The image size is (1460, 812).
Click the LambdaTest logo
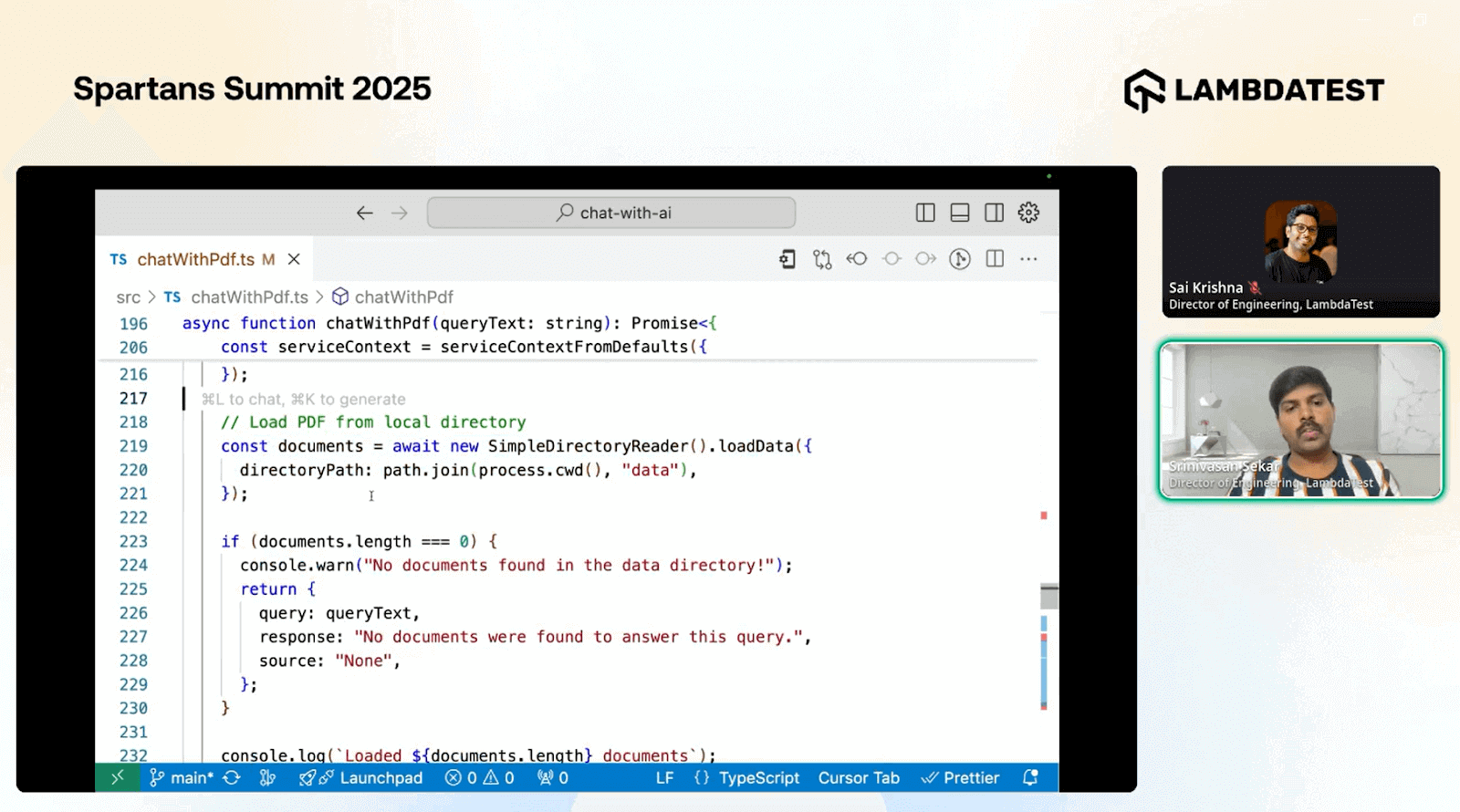1254,90
